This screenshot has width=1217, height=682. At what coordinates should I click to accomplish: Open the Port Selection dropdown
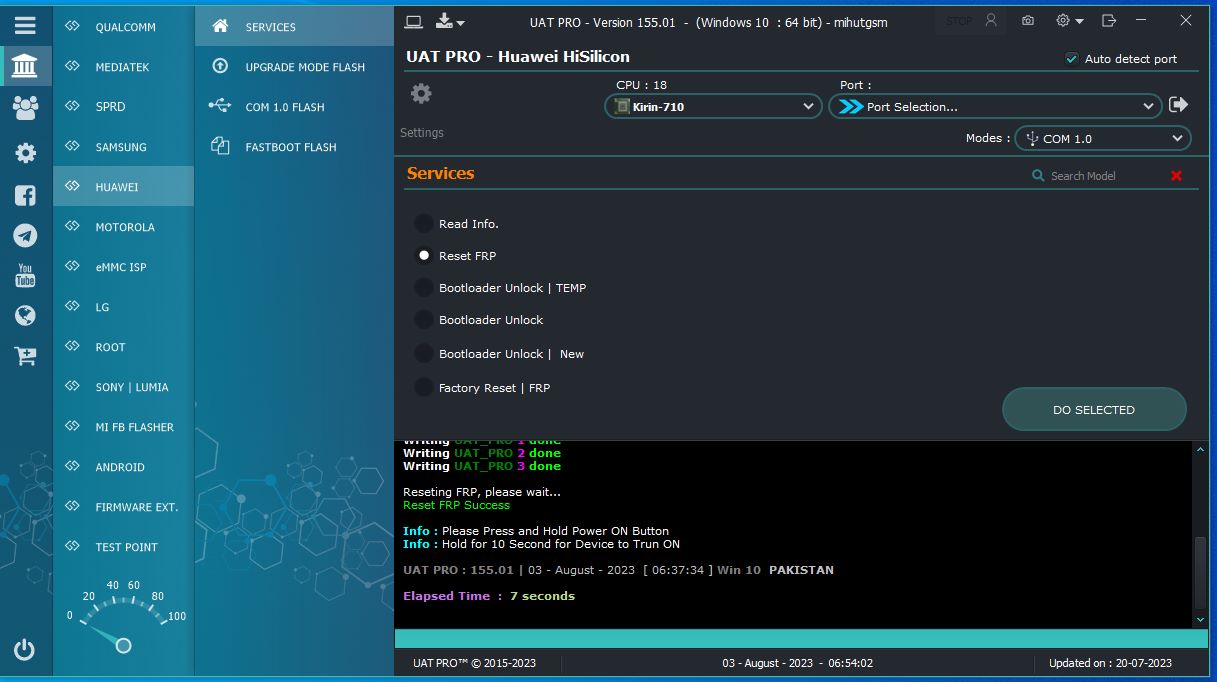click(995, 106)
